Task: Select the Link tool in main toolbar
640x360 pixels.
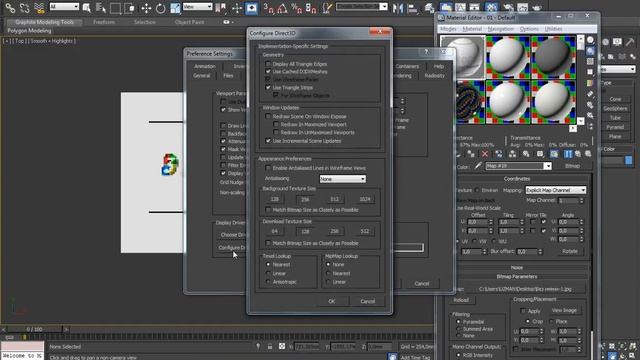Action: click(10, 7)
